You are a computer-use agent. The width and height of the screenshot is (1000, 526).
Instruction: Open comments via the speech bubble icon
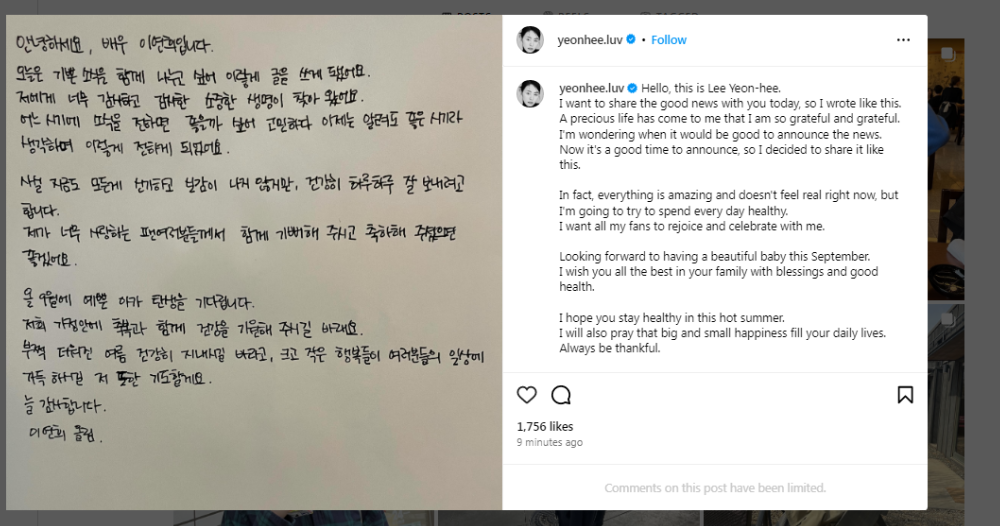click(561, 395)
